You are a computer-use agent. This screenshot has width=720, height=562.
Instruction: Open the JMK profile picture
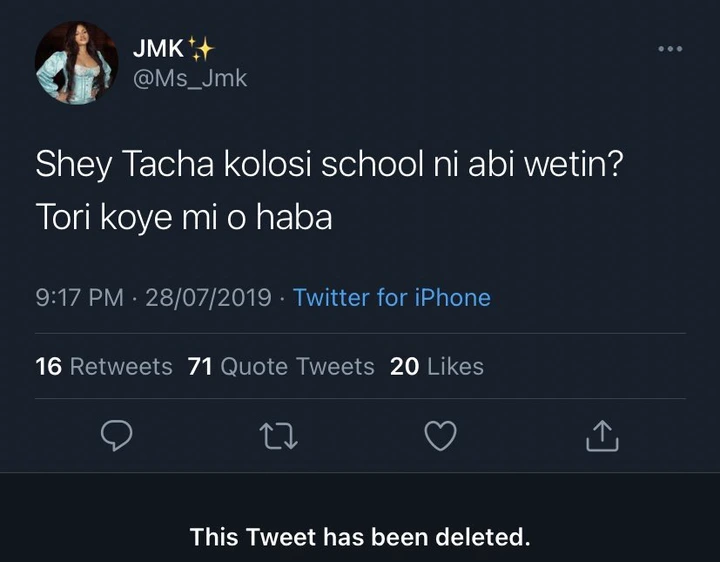point(76,63)
